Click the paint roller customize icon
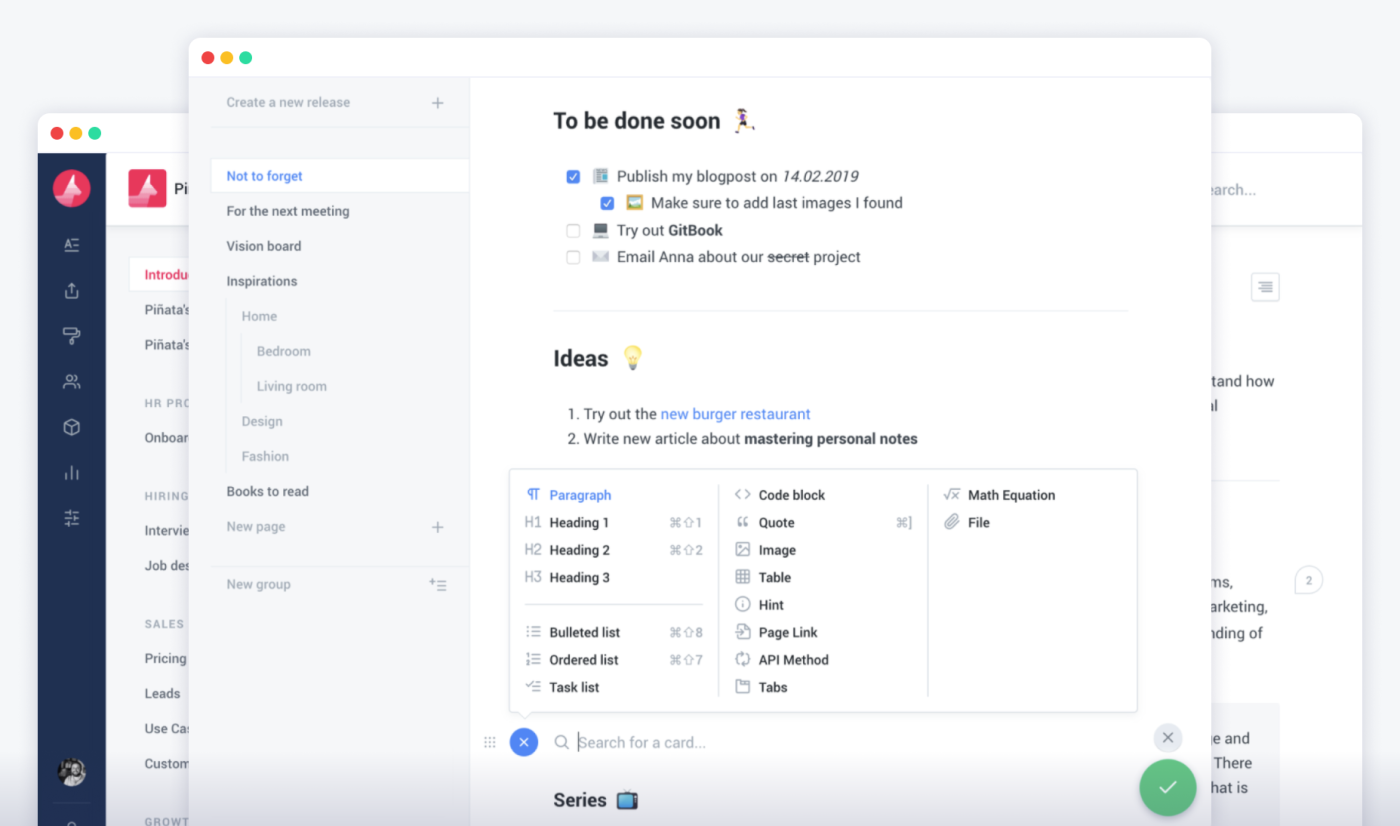1400x826 pixels. point(71,336)
